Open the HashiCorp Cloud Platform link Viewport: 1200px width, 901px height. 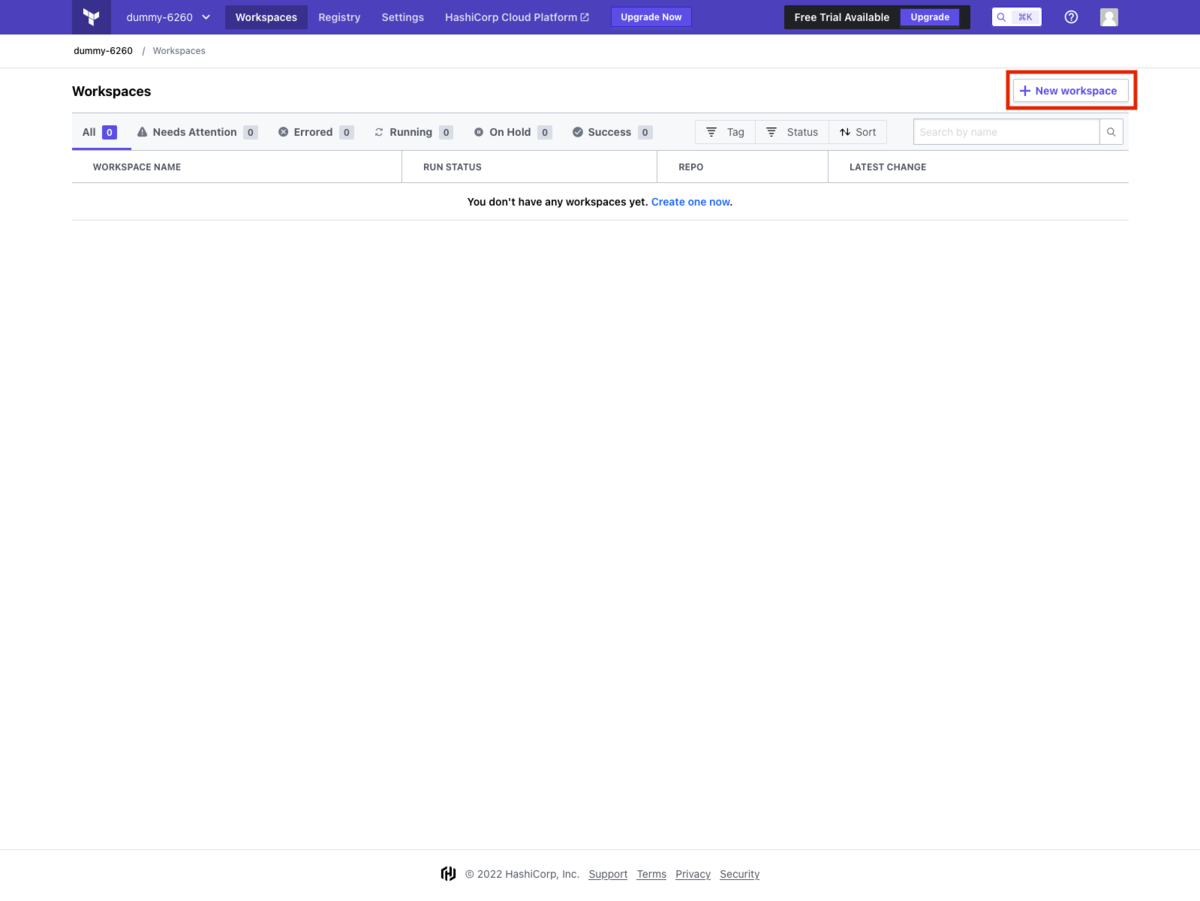(517, 17)
